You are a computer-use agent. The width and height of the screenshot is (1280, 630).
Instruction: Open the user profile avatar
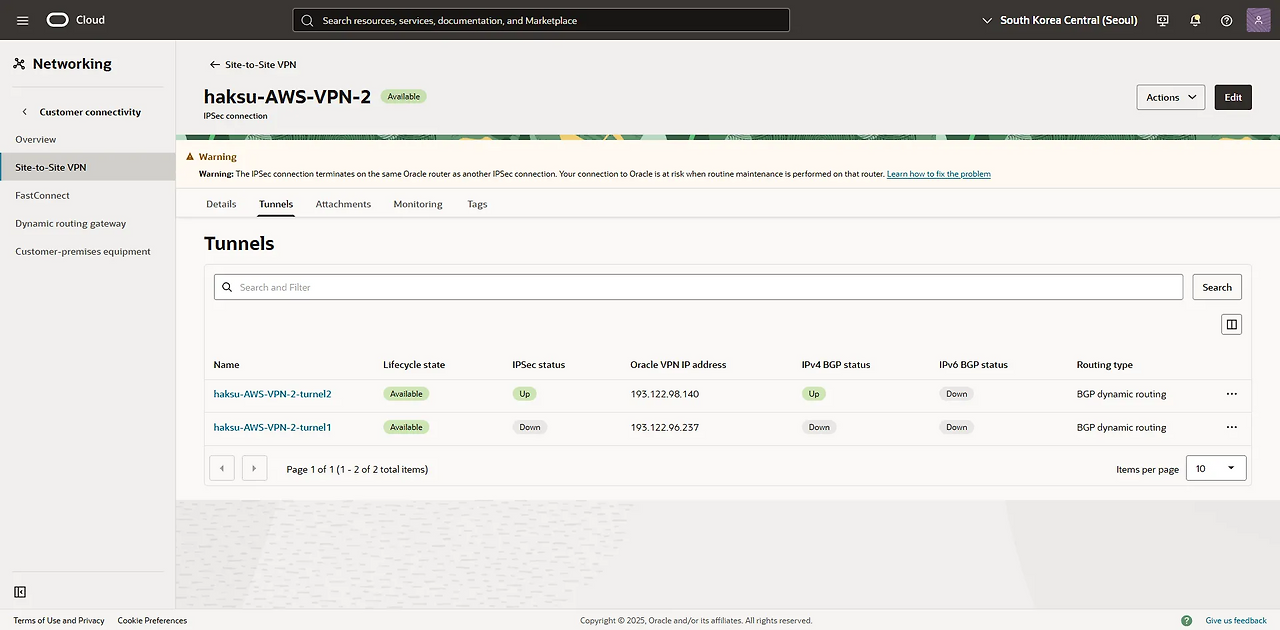(1258, 20)
